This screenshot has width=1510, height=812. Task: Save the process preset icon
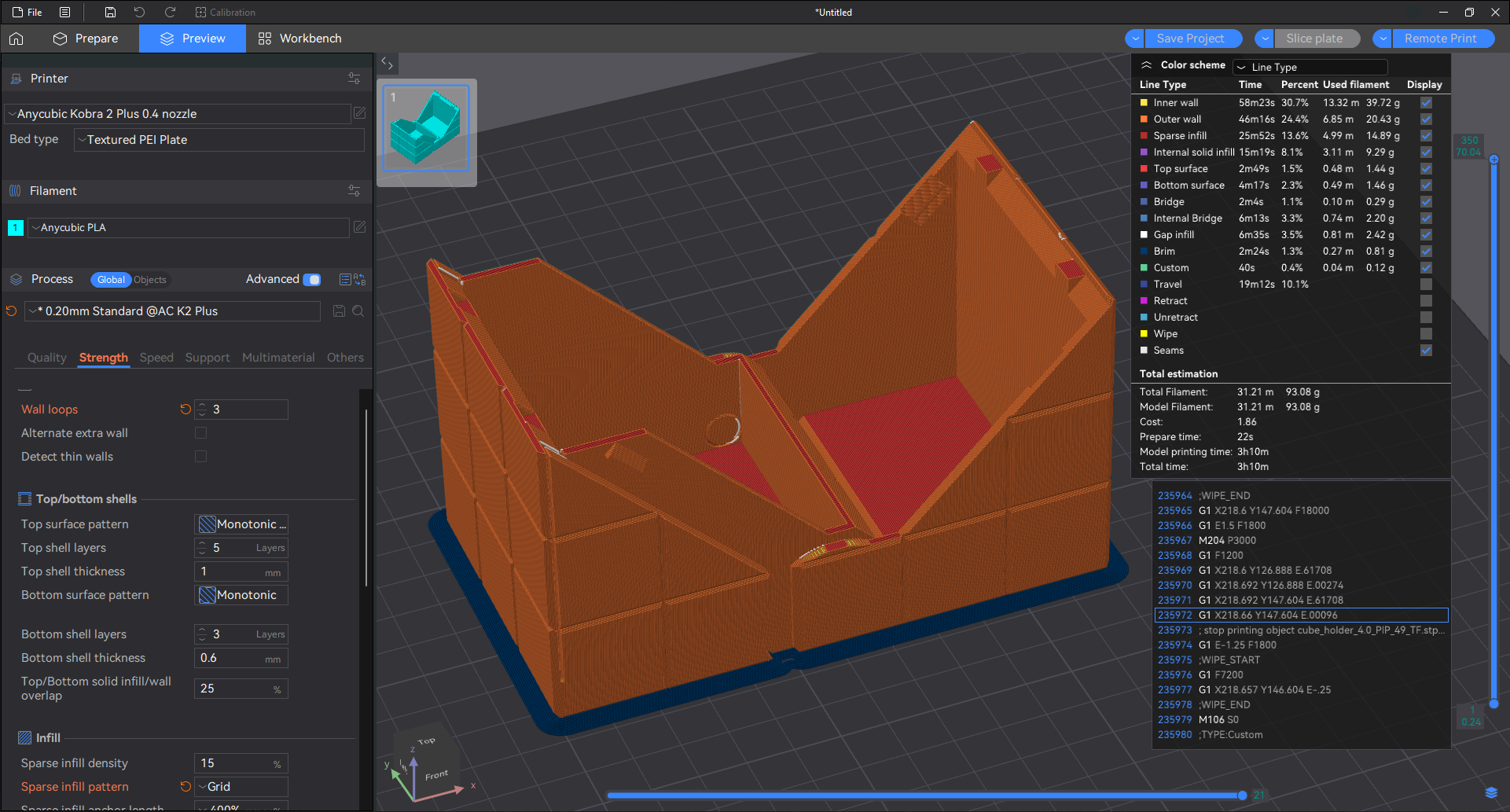tap(339, 311)
